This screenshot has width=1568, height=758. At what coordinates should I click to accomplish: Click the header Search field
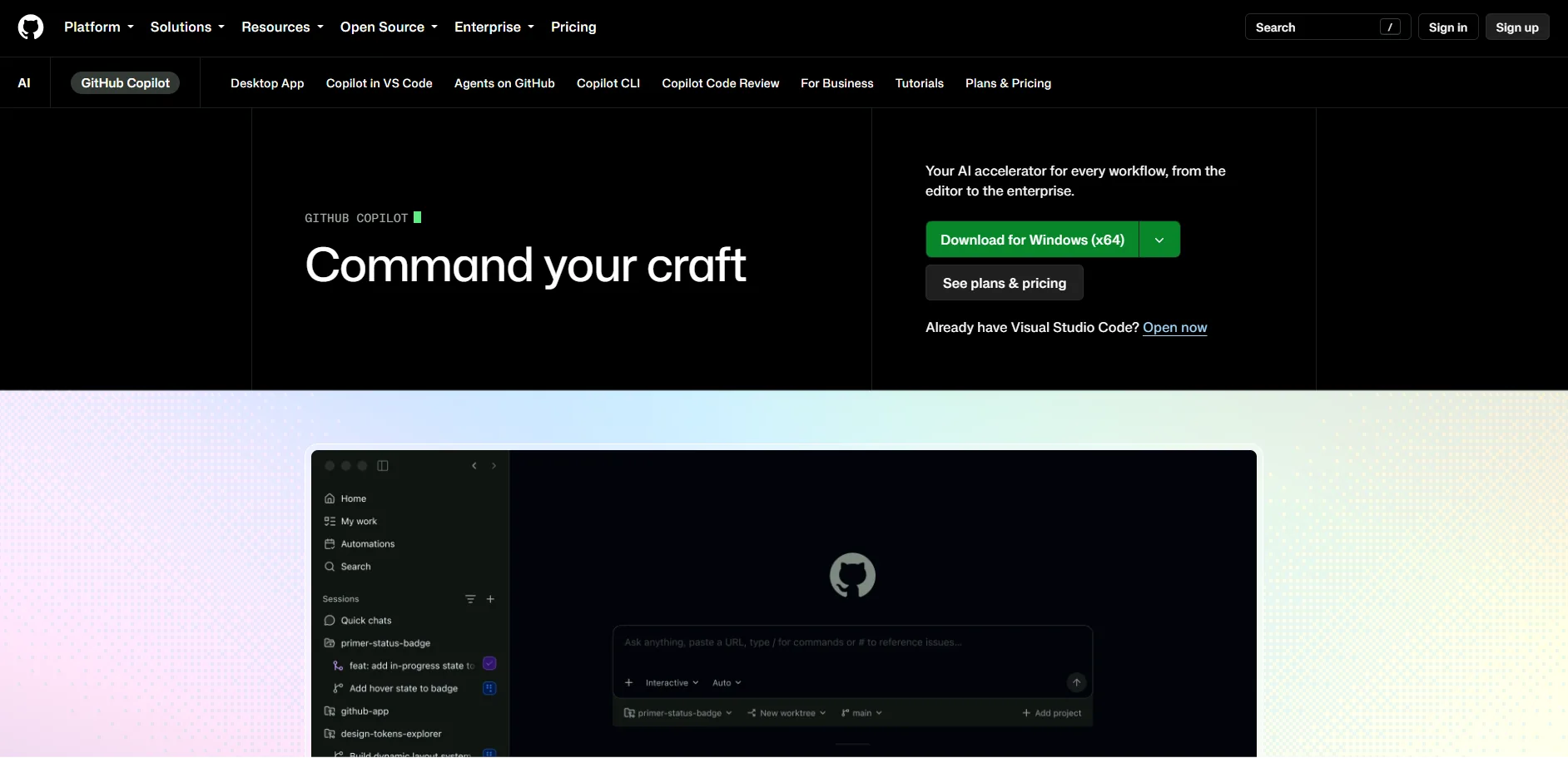[1327, 27]
